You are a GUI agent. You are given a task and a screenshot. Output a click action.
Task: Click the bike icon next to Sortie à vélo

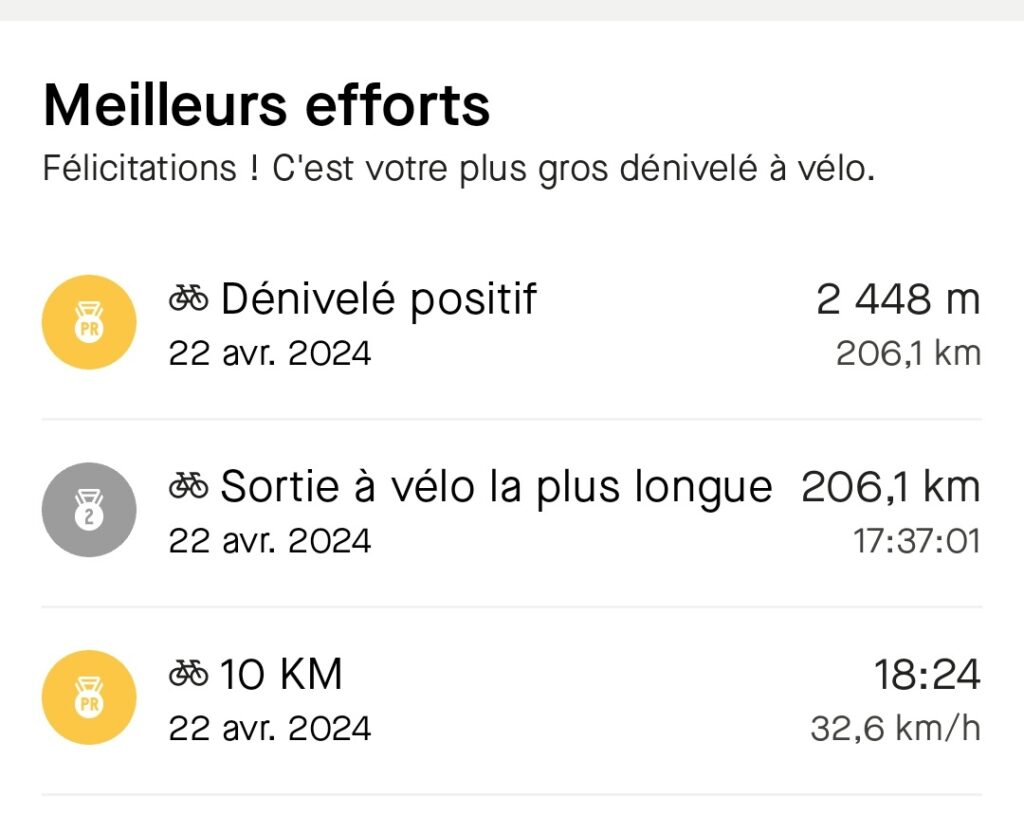tap(189, 487)
